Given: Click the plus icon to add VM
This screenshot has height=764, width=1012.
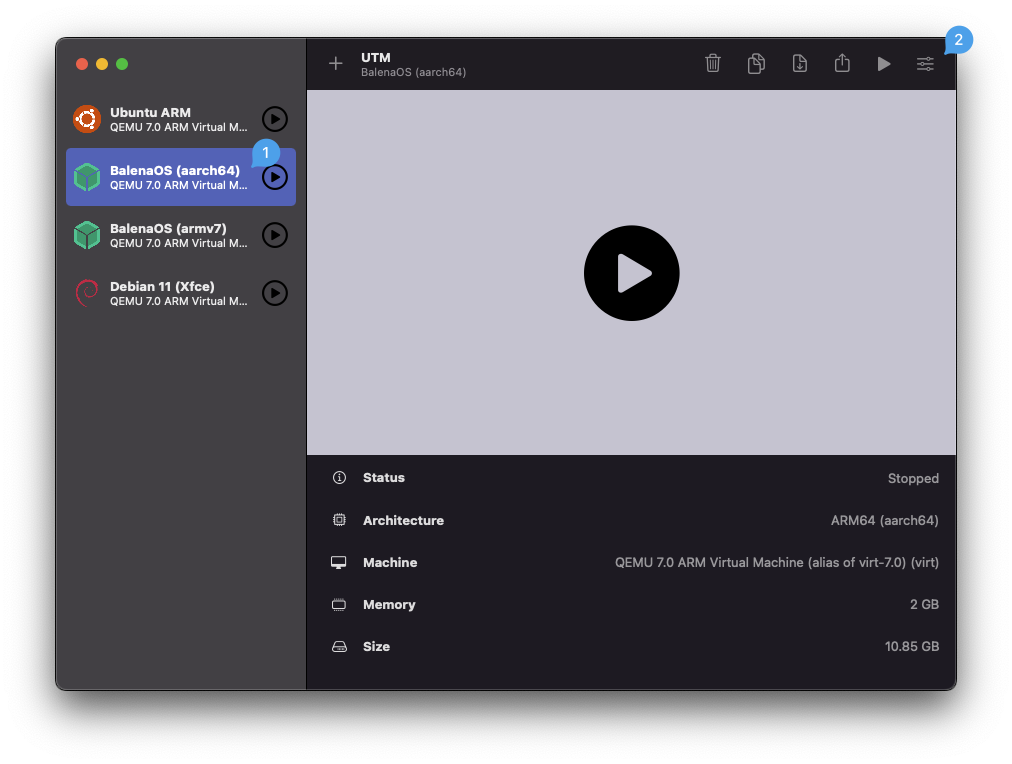Looking at the screenshot, I should click(x=336, y=63).
